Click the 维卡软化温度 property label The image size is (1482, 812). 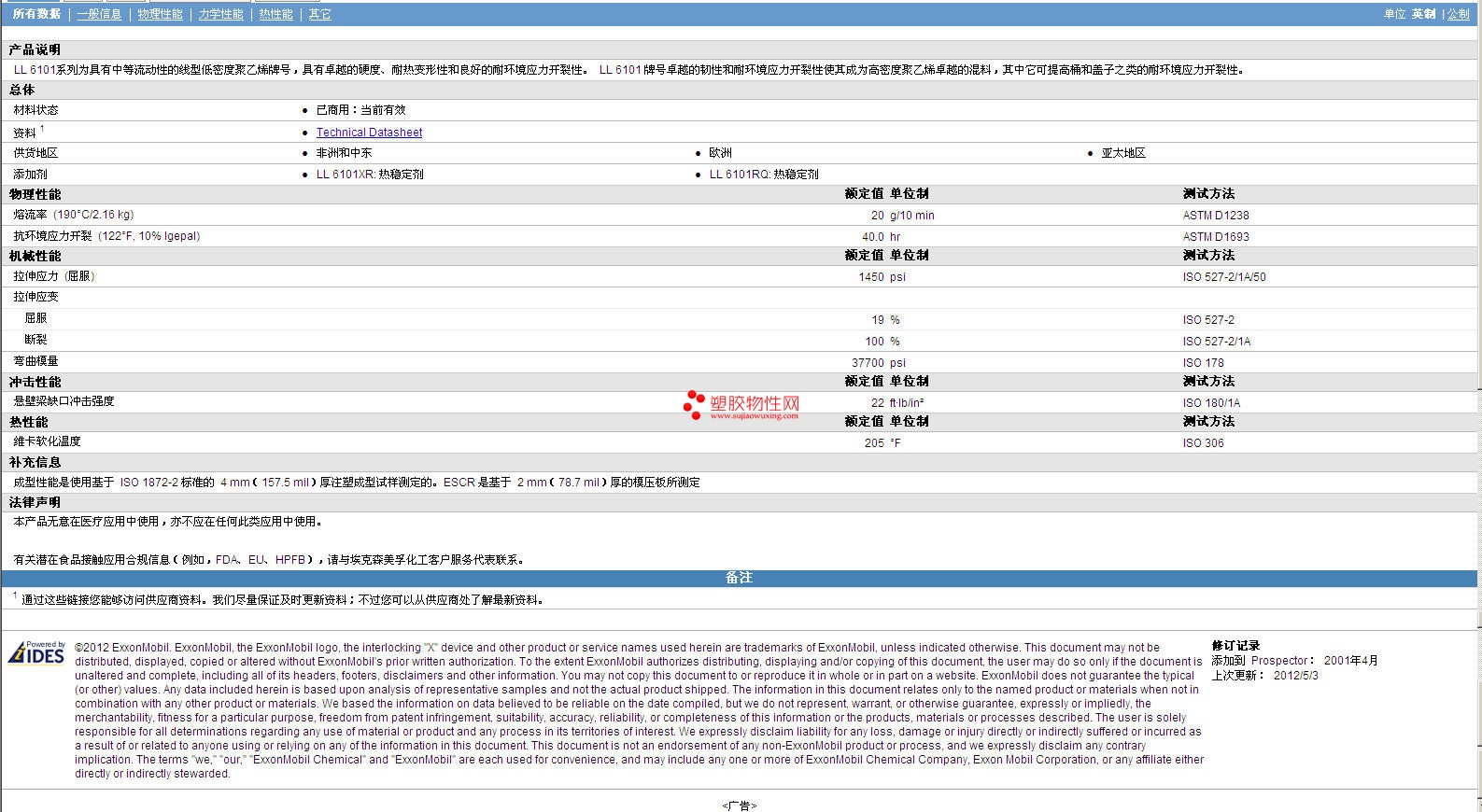tap(47, 441)
